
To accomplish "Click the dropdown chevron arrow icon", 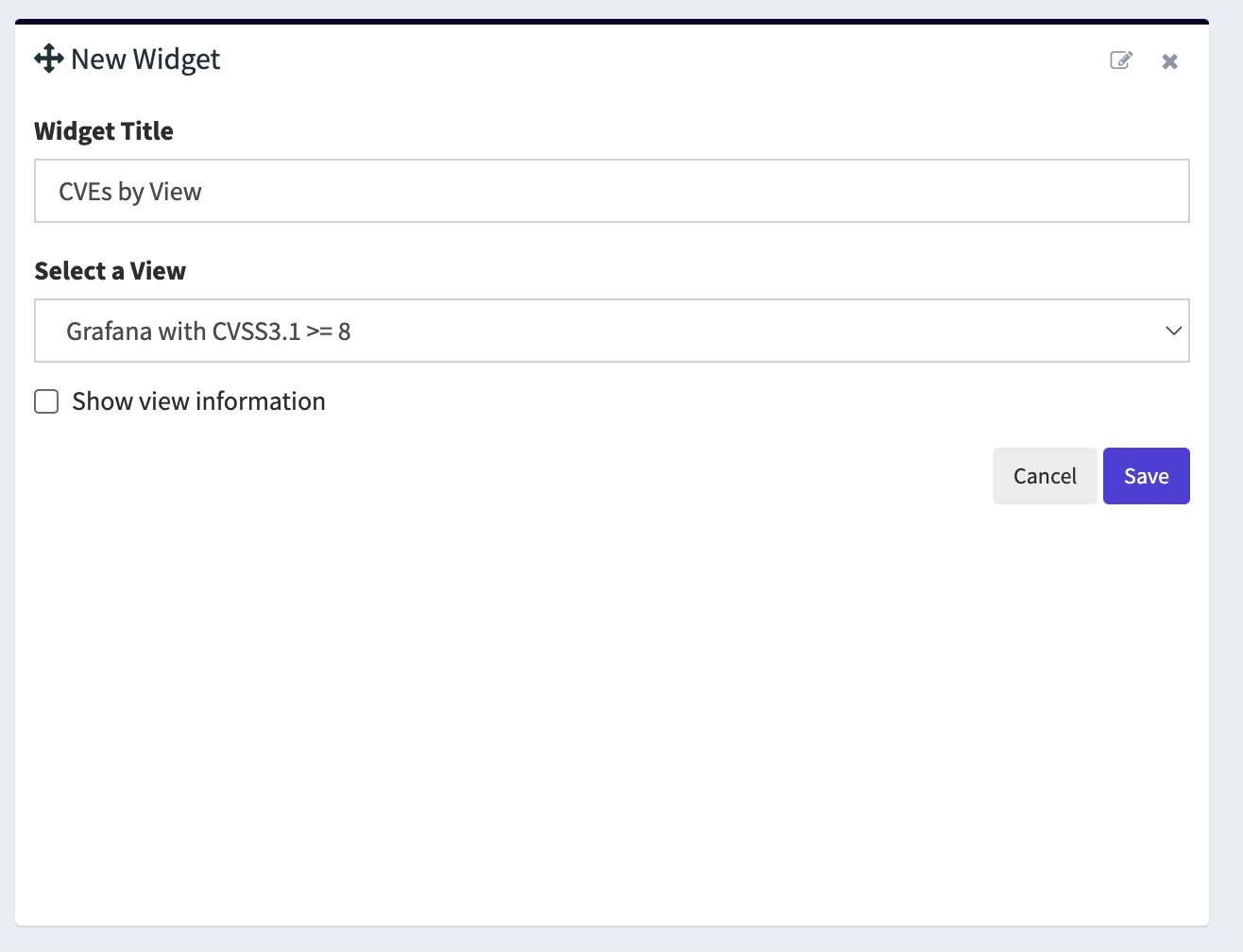I will (x=1173, y=331).
